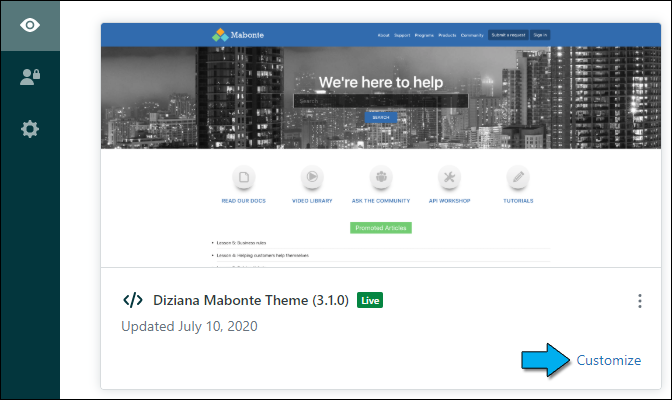The width and height of the screenshot is (672, 400).
Task: Click the Promoted Articles green label
Action: point(381,227)
